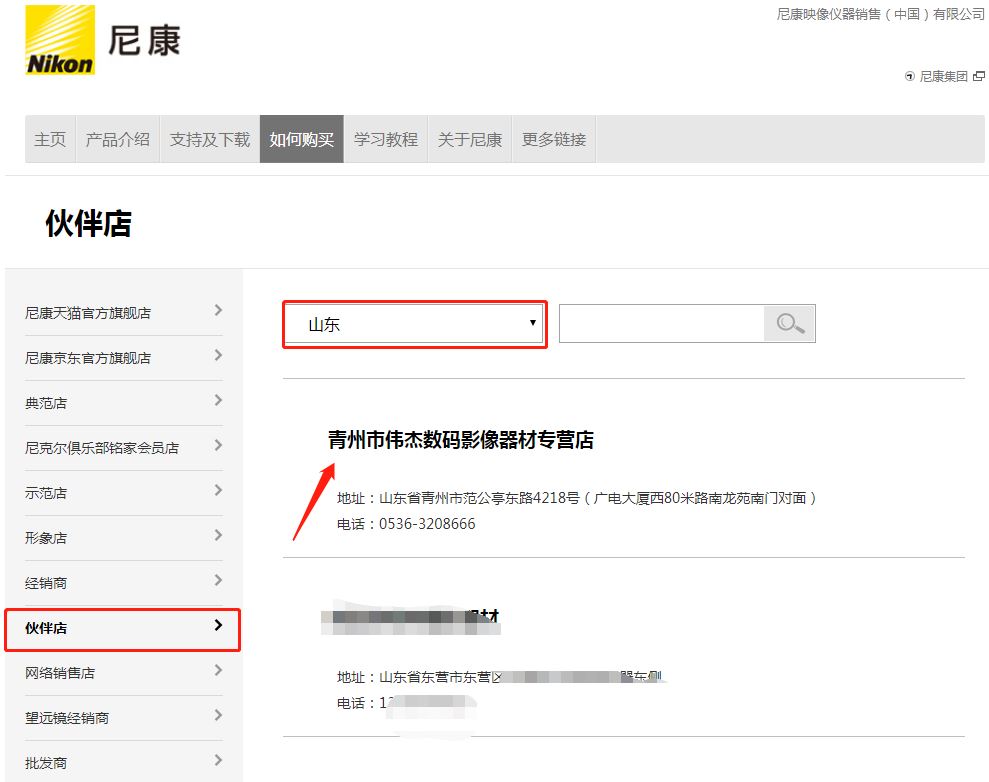Image resolution: width=989 pixels, height=782 pixels.
Task: Click the magnifying glass search button
Action: click(x=790, y=324)
